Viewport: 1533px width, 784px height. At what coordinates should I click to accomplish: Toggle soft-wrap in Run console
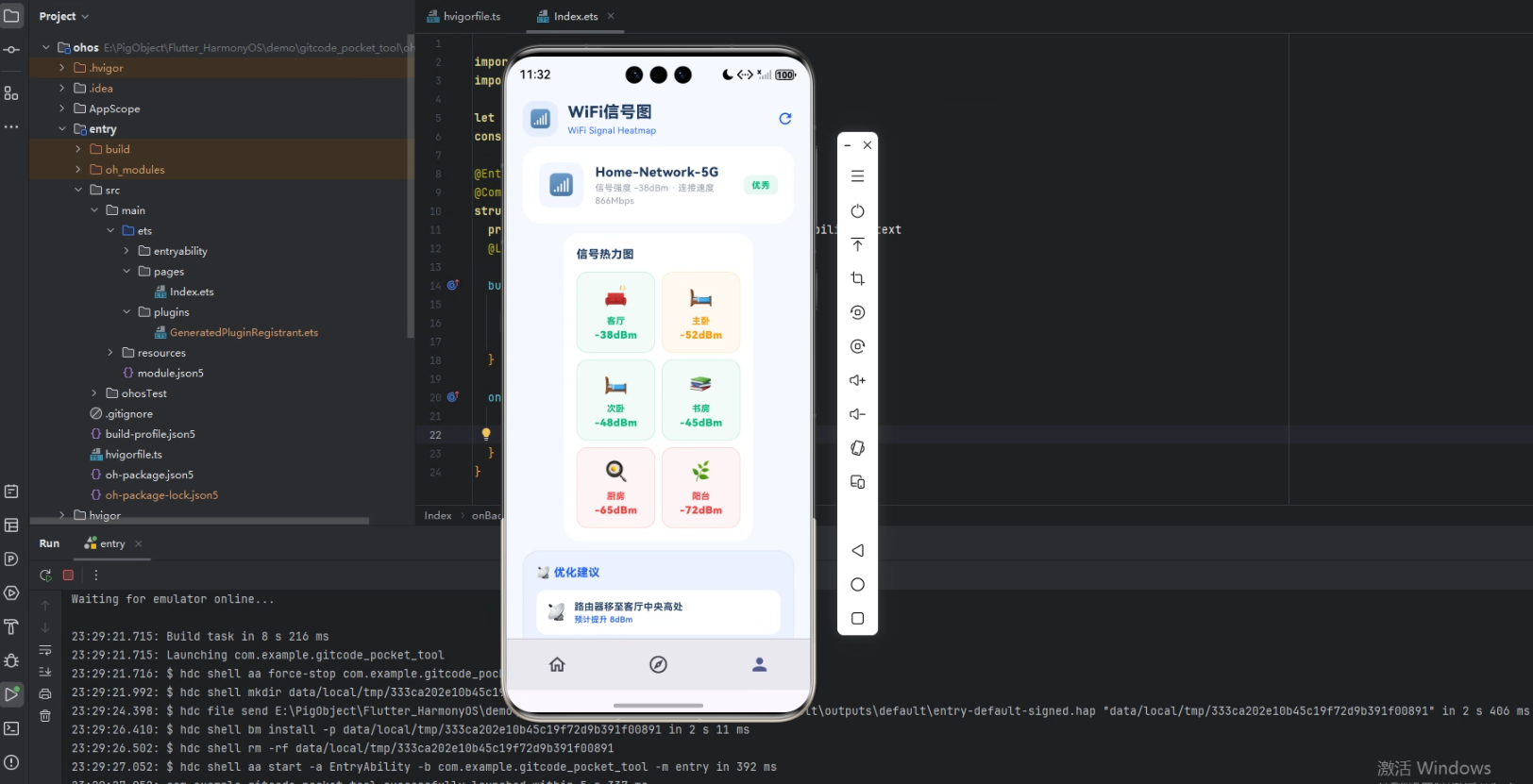[45, 650]
